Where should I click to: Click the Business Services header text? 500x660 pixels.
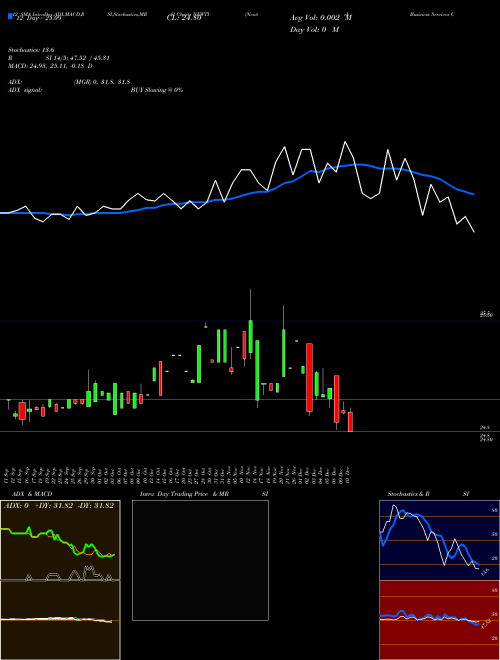pyautogui.click(x=432, y=14)
